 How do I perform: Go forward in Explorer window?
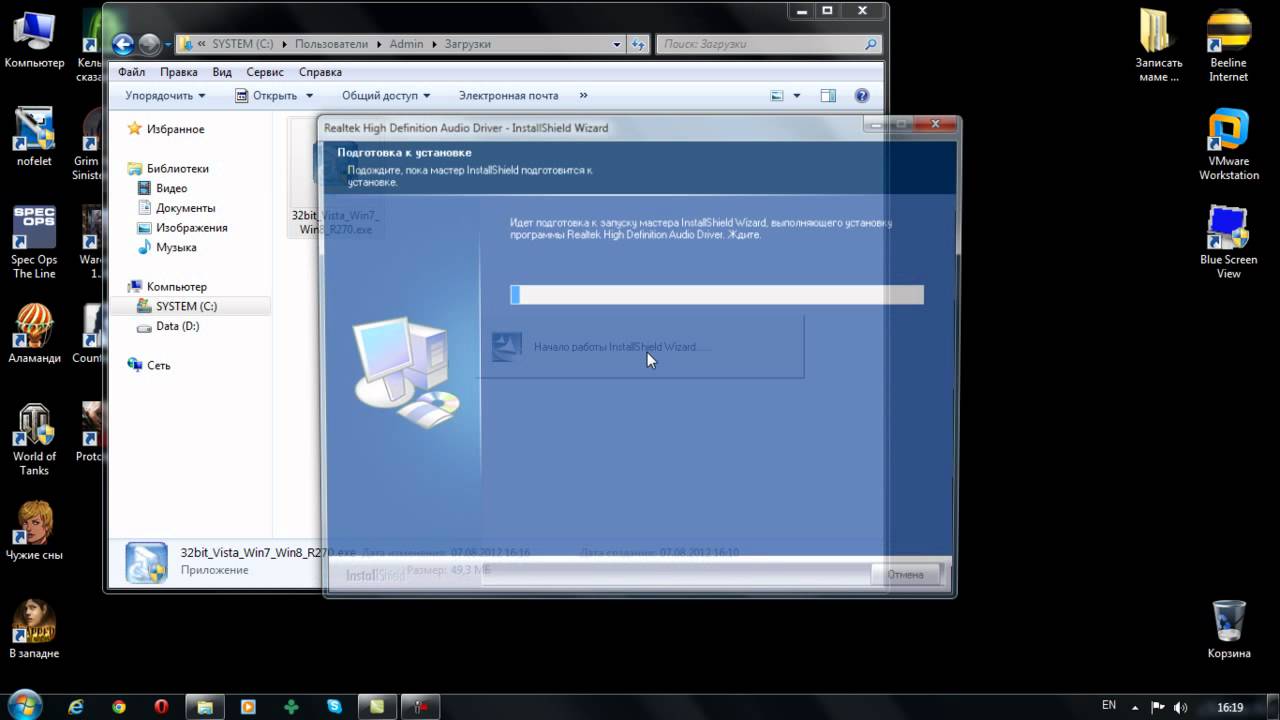coord(149,44)
